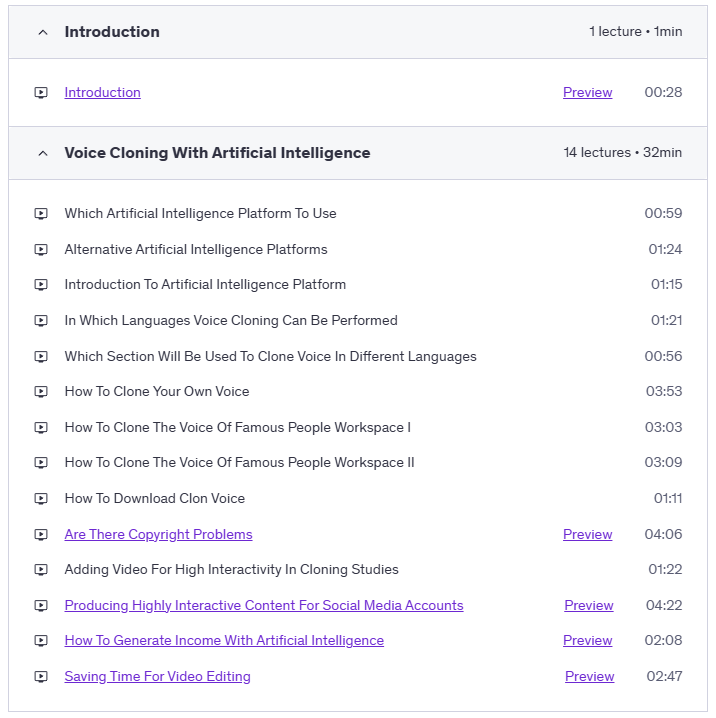
Task: Preview the Introduction lecture
Action: point(587,93)
